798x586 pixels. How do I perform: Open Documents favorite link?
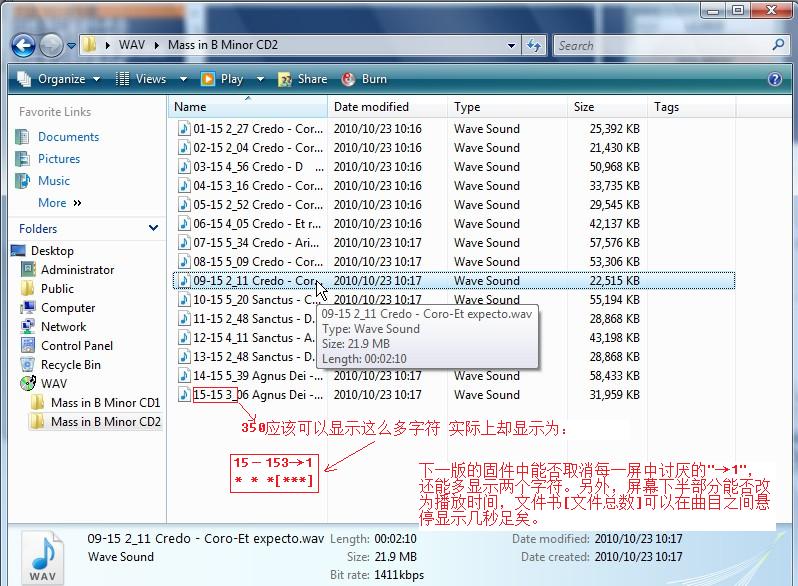click(68, 137)
